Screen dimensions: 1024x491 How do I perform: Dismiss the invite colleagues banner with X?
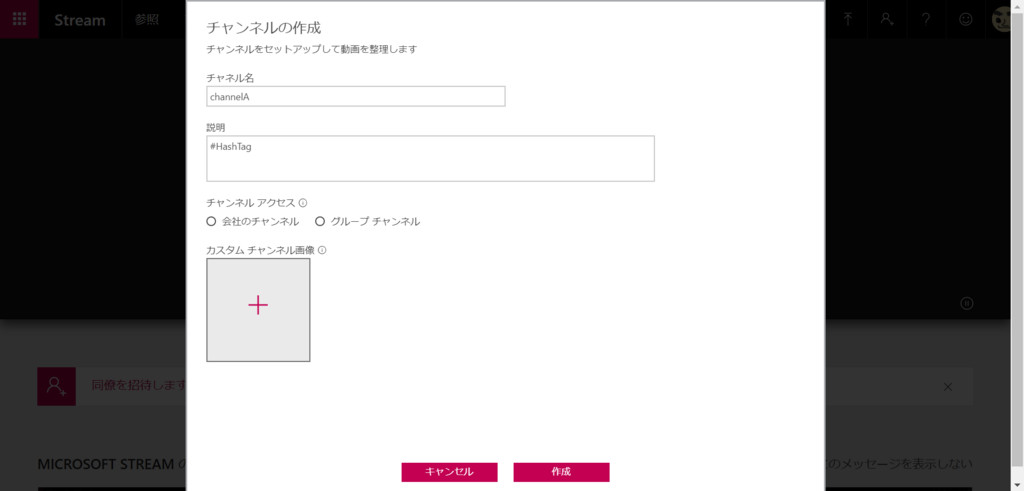click(x=948, y=387)
